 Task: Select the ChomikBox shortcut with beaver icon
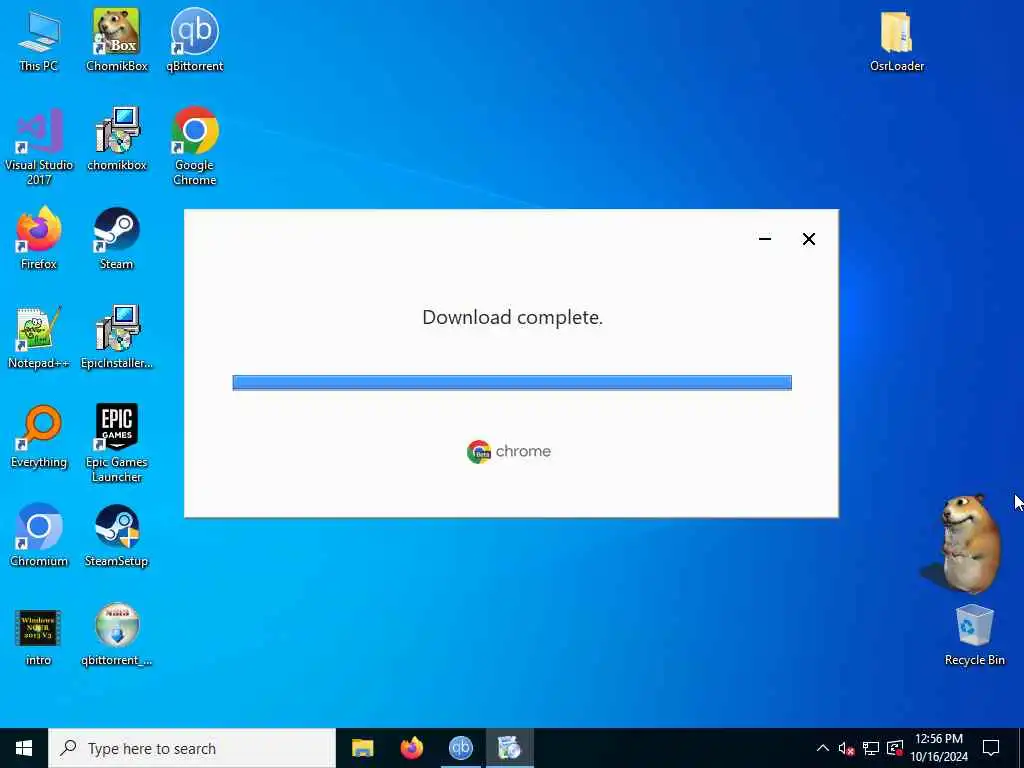pos(116,39)
